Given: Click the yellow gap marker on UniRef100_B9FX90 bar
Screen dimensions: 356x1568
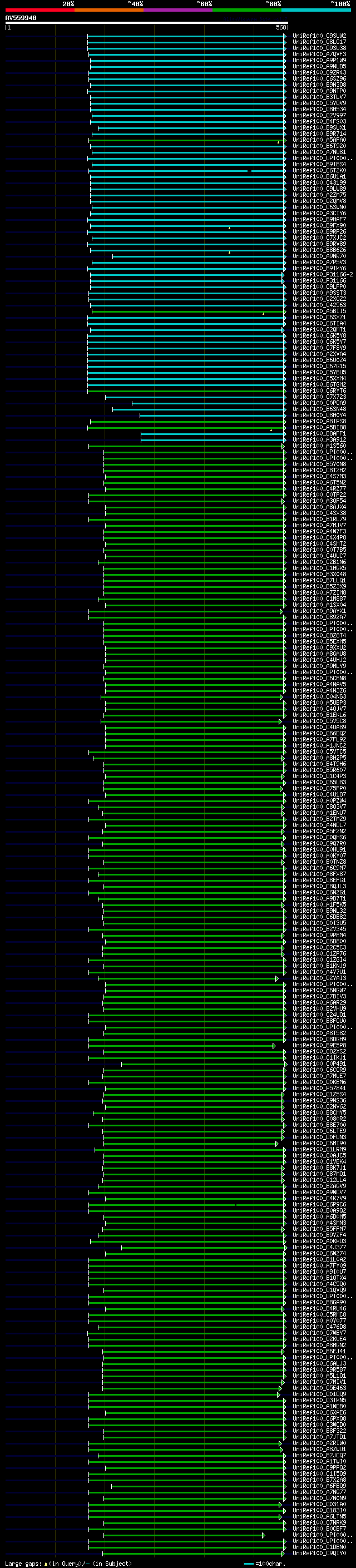Looking at the screenshot, I should 229,227.
